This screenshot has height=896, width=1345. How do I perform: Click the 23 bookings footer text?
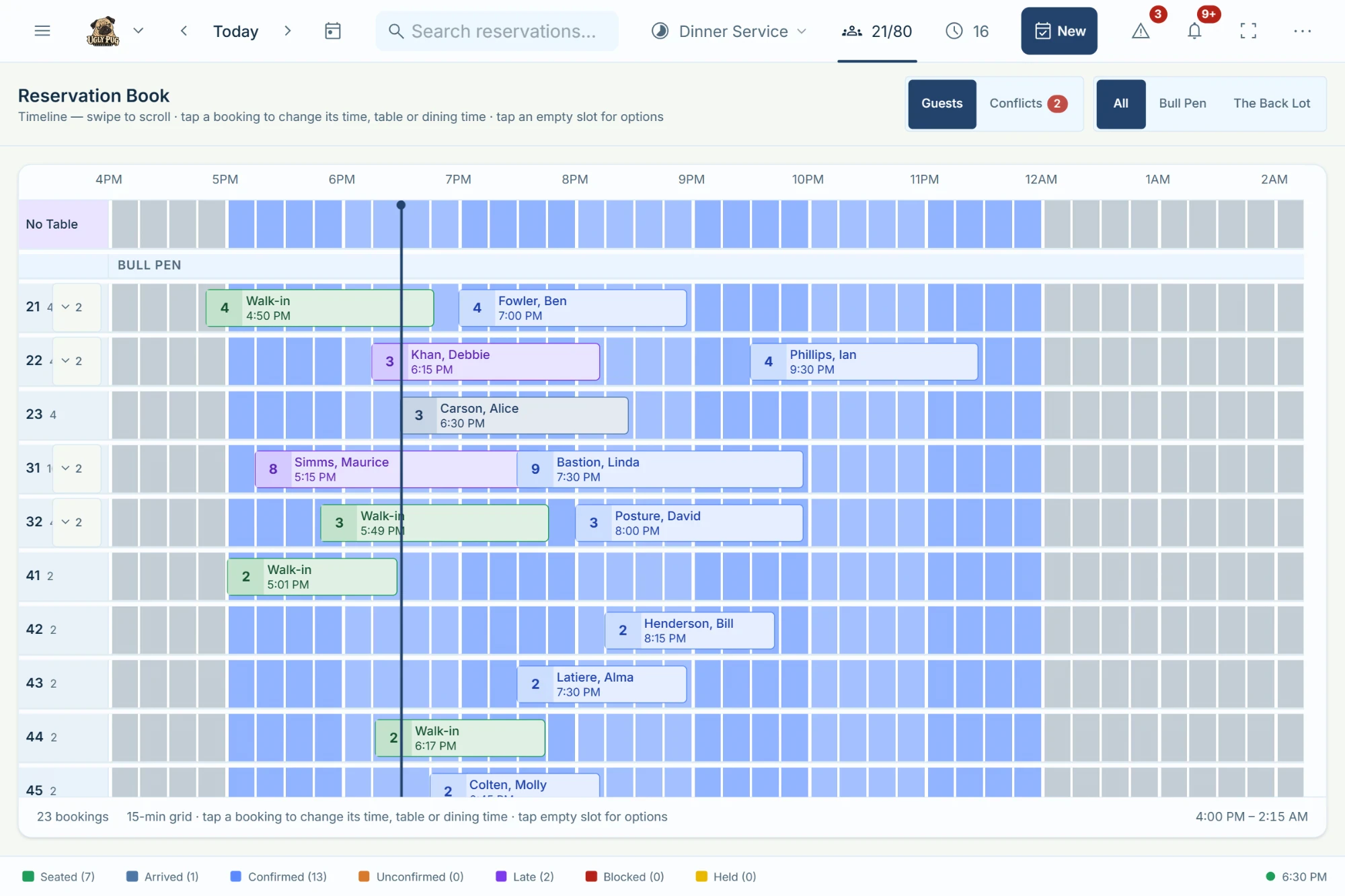coord(73,817)
